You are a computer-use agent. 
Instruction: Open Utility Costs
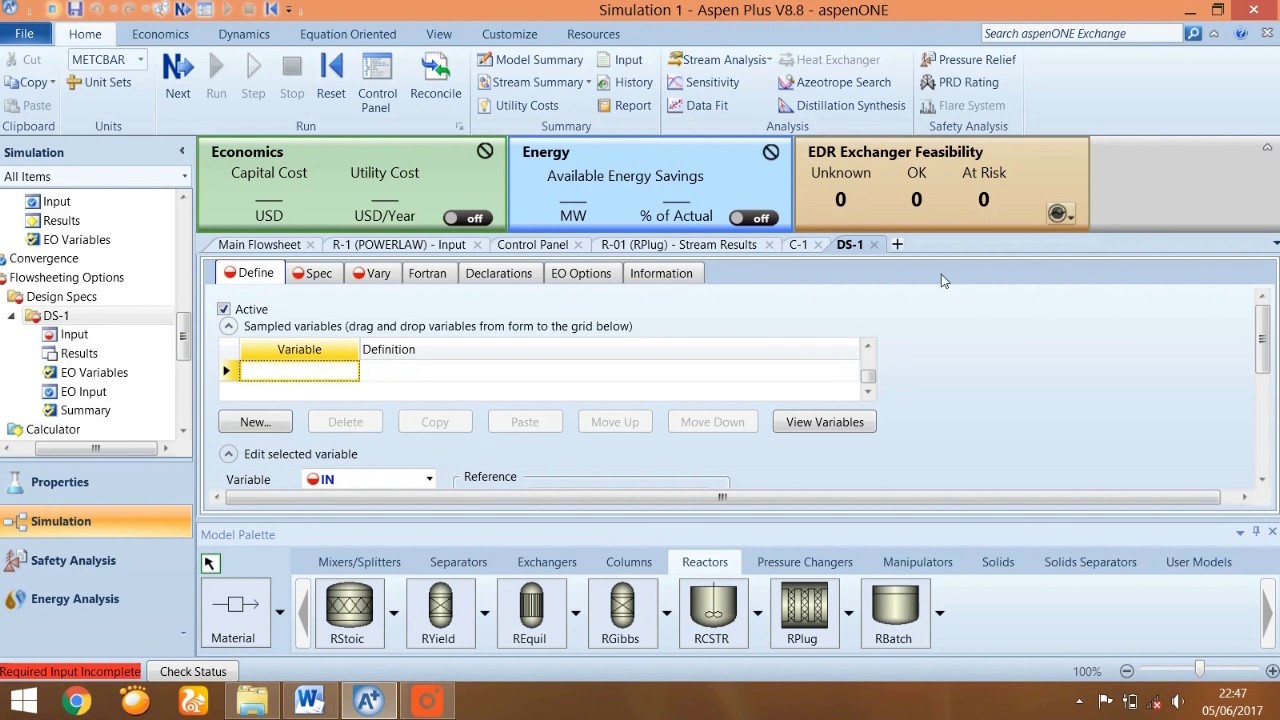coord(518,105)
